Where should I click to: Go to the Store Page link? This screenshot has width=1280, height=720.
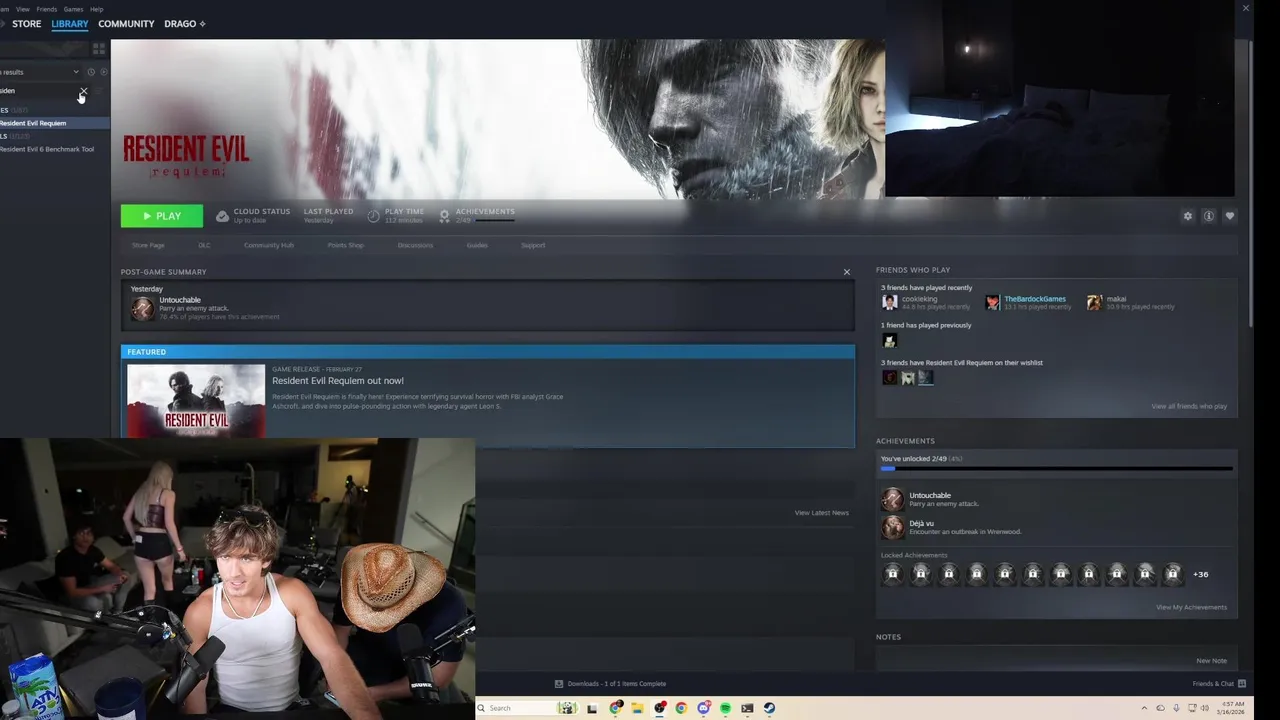pyautogui.click(x=148, y=245)
